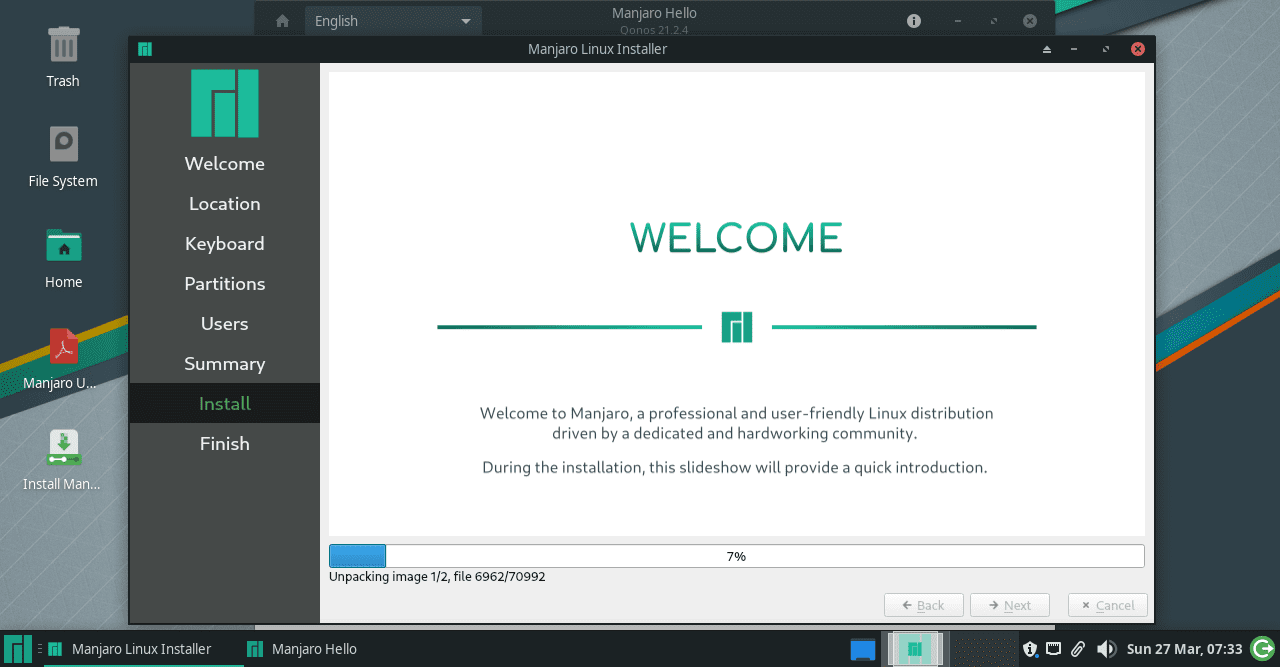
Task: Click the Manjaro Hello window title
Action: click(654, 13)
